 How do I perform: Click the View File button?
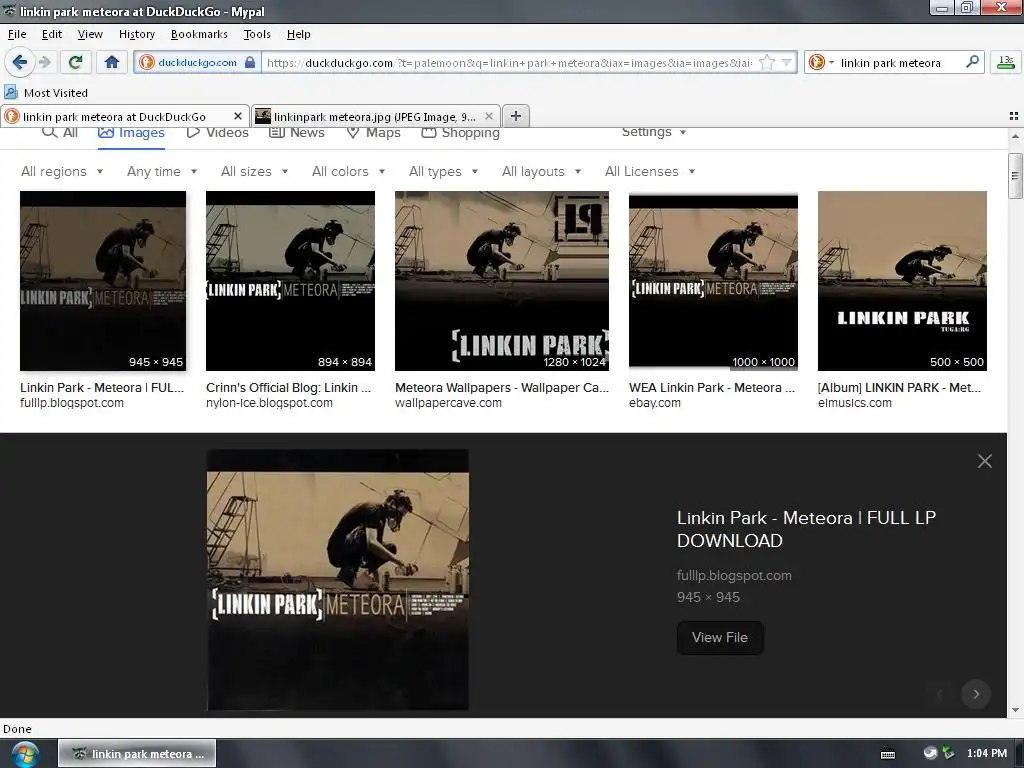[x=720, y=637]
